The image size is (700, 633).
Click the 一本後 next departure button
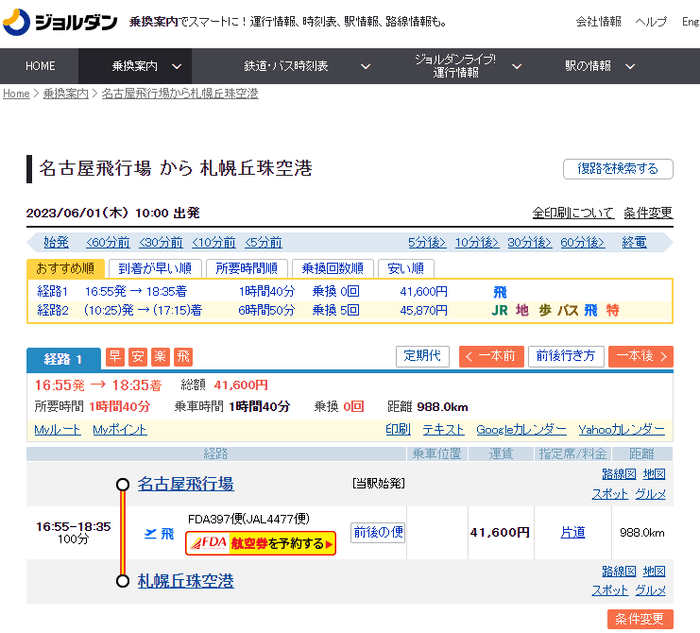click(640, 356)
